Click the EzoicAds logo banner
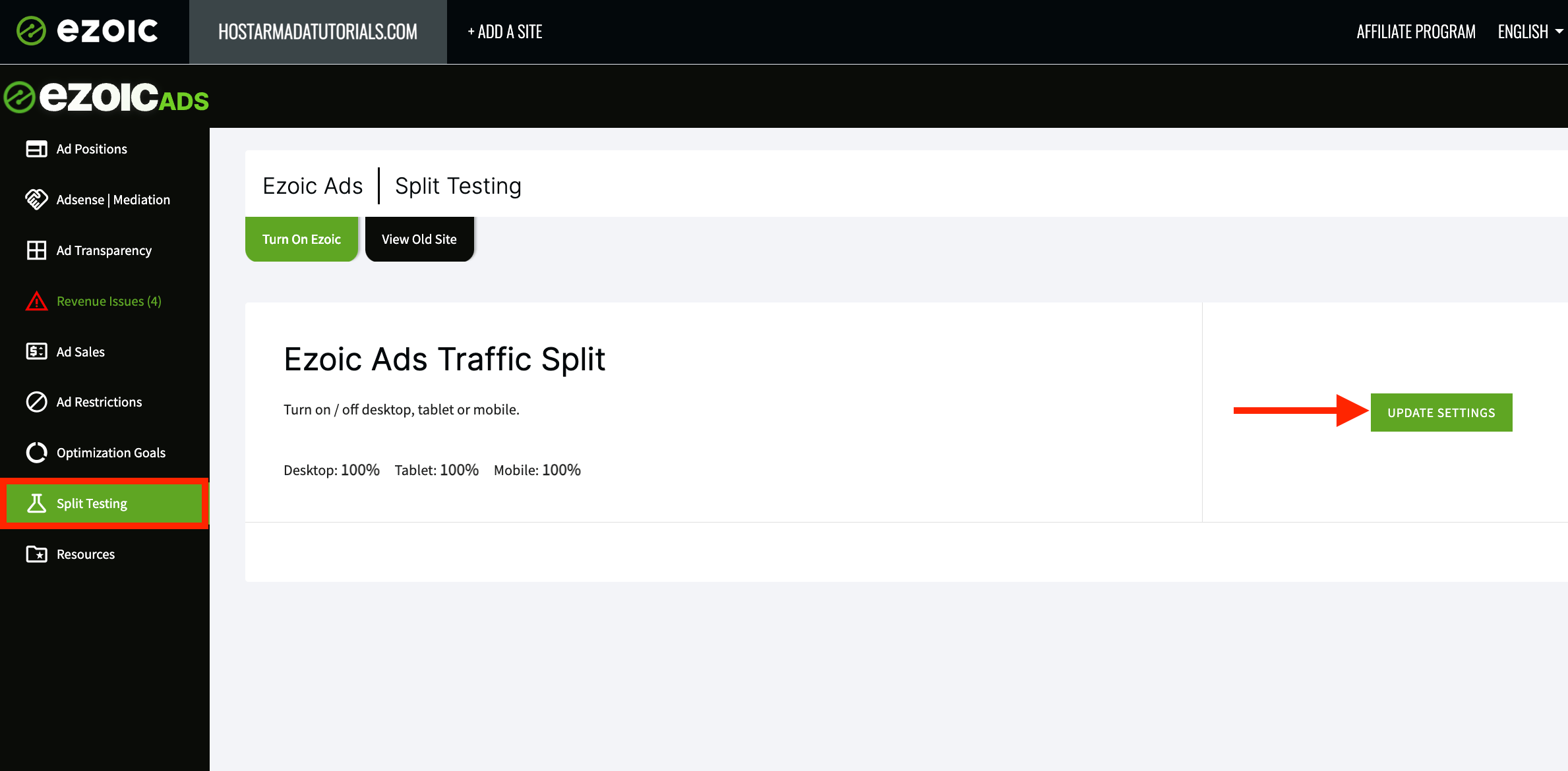Screen dimensions: 1568x771 click(106, 98)
